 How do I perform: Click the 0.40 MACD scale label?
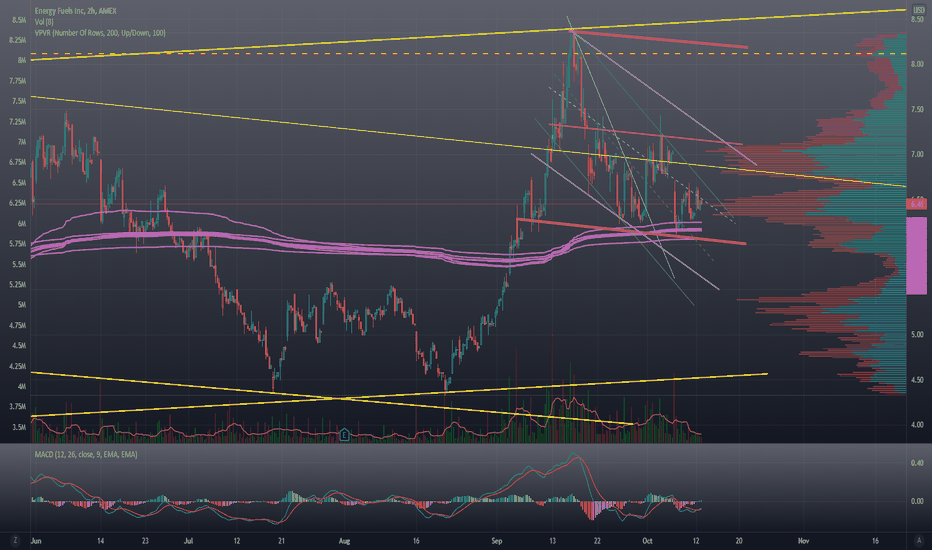pos(917,463)
